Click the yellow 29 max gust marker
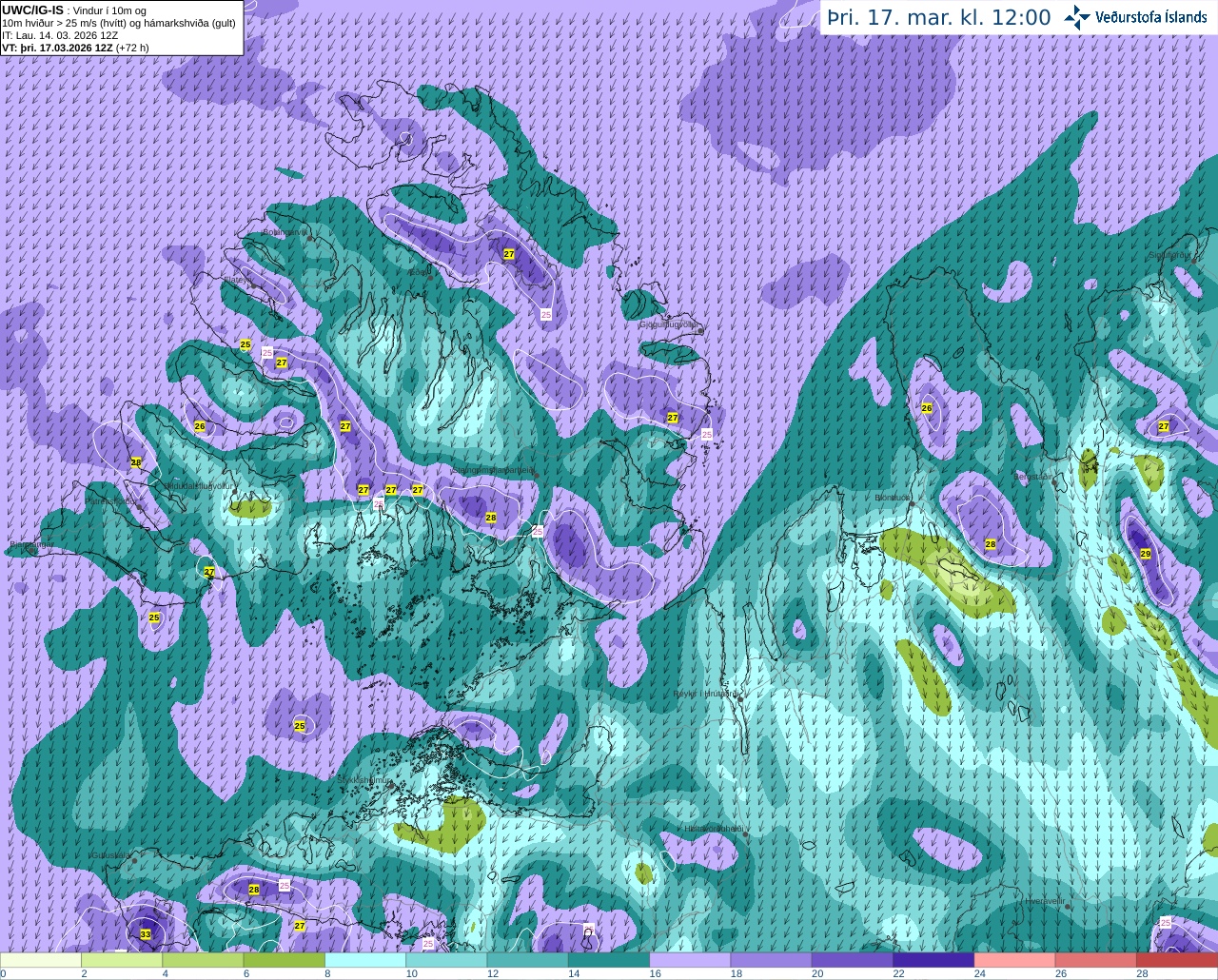Screen dimensions: 1218x980 1145,554
